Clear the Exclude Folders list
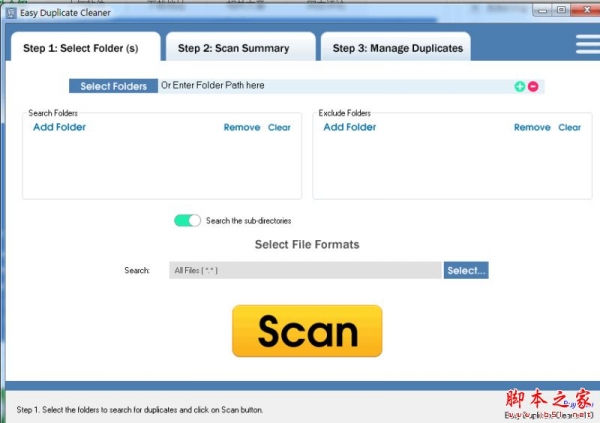 pos(569,127)
